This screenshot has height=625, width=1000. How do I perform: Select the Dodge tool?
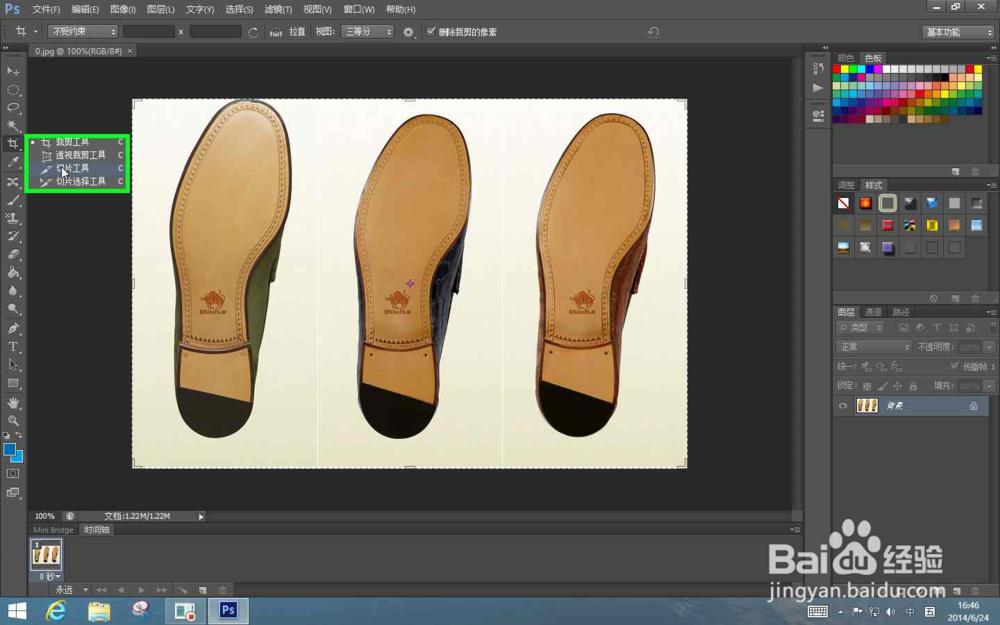tap(13, 309)
